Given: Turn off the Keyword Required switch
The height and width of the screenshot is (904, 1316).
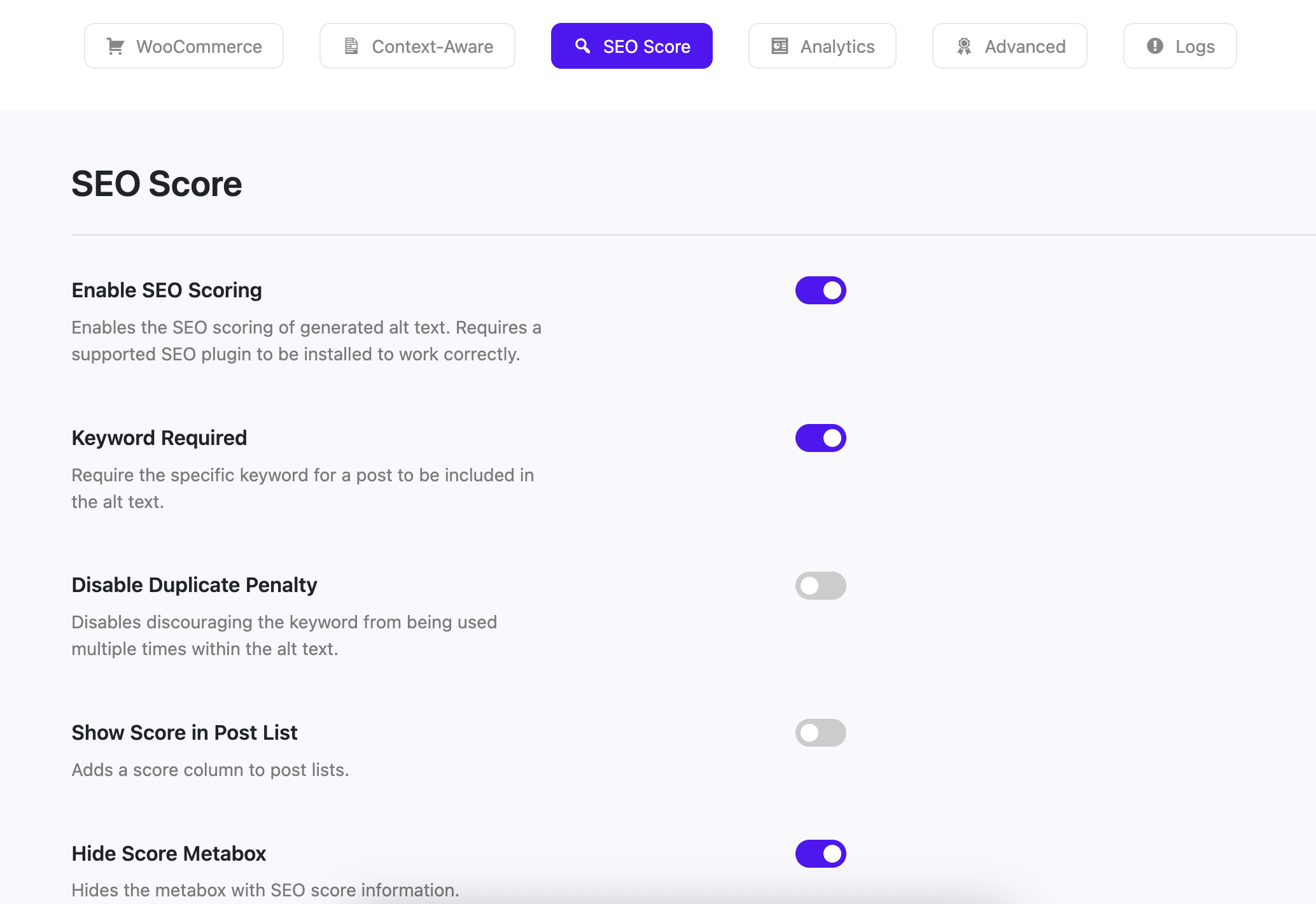Looking at the screenshot, I should point(820,438).
